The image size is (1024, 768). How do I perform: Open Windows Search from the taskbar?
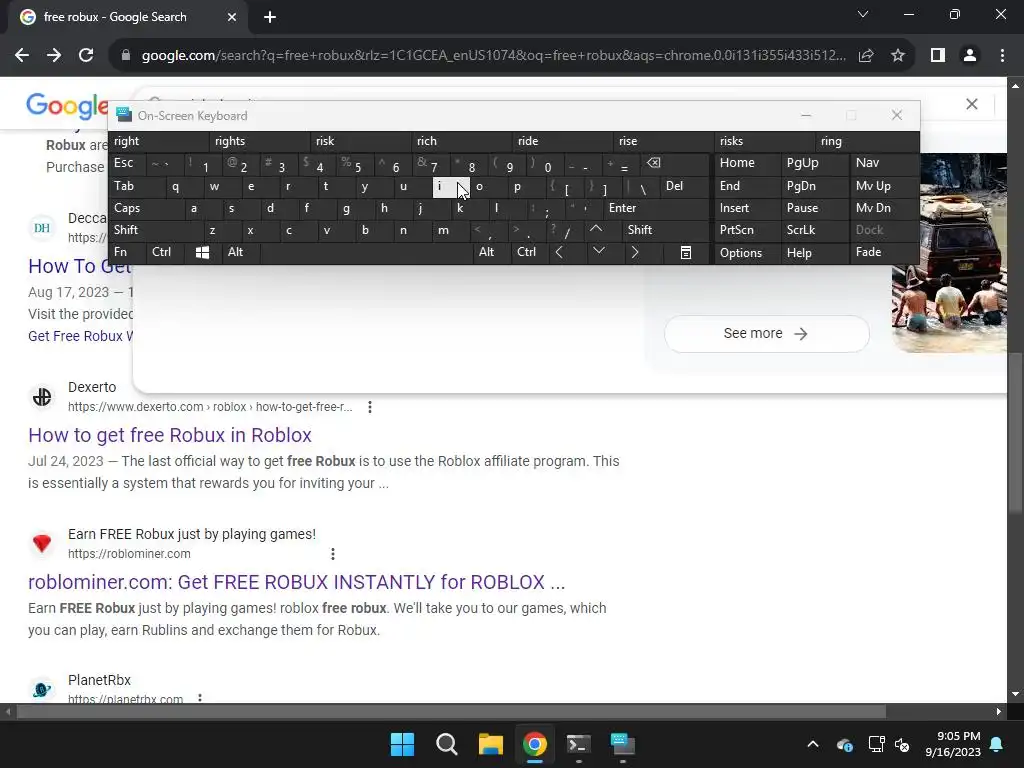447,744
